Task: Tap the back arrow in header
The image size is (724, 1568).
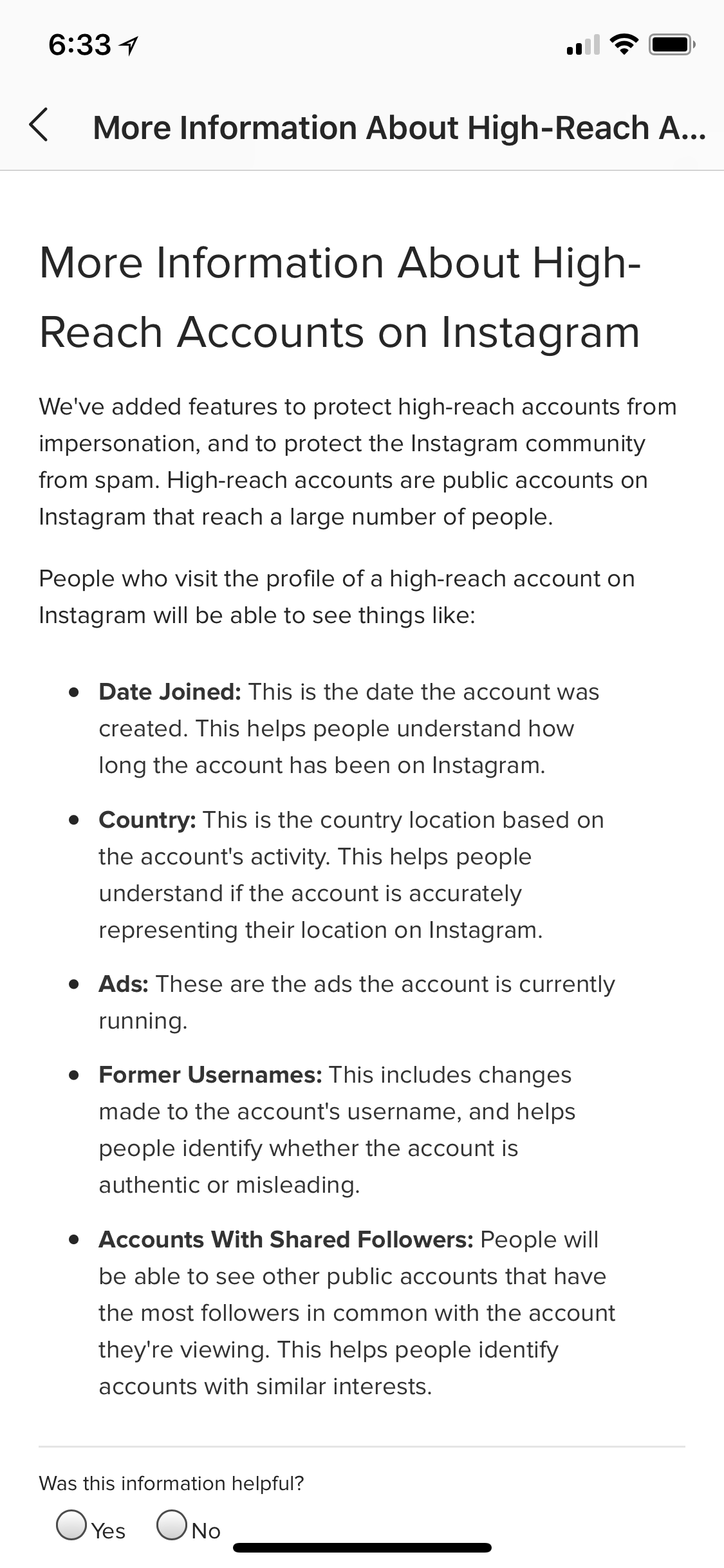Action: click(x=39, y=125)
